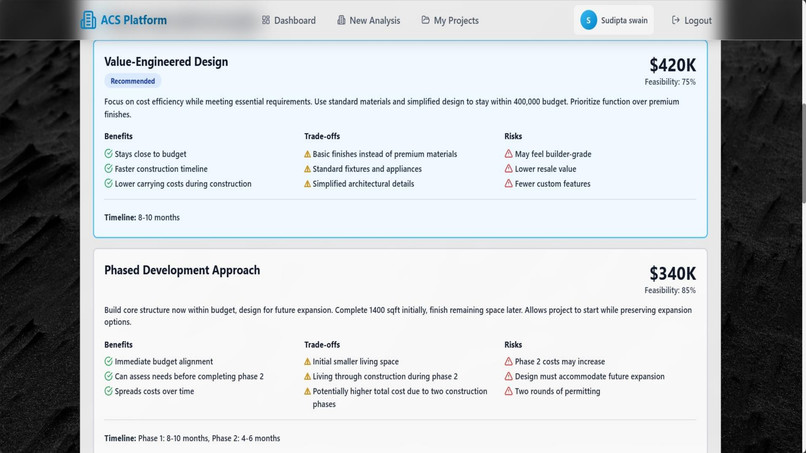Click warning icon beside Basic finishes trade-off
The width and height of the screenshot is (806, 453).
[x=307, y=154]
